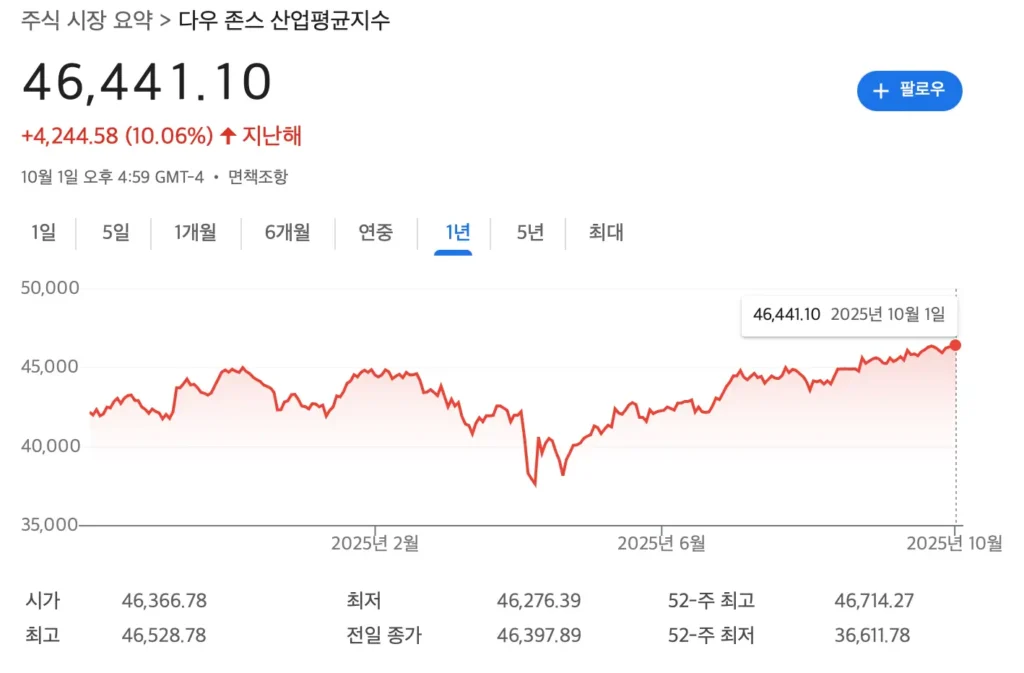
Task: Click the 다우 존스 산업평균지수 breadcrumb title
Action: tap(282, 18)
